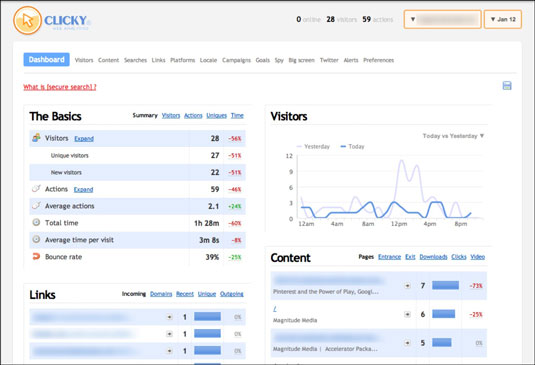Screen dimensions: 535x365
Task: Expand the Visitors row in The Basics
Action: click(84, 138)
